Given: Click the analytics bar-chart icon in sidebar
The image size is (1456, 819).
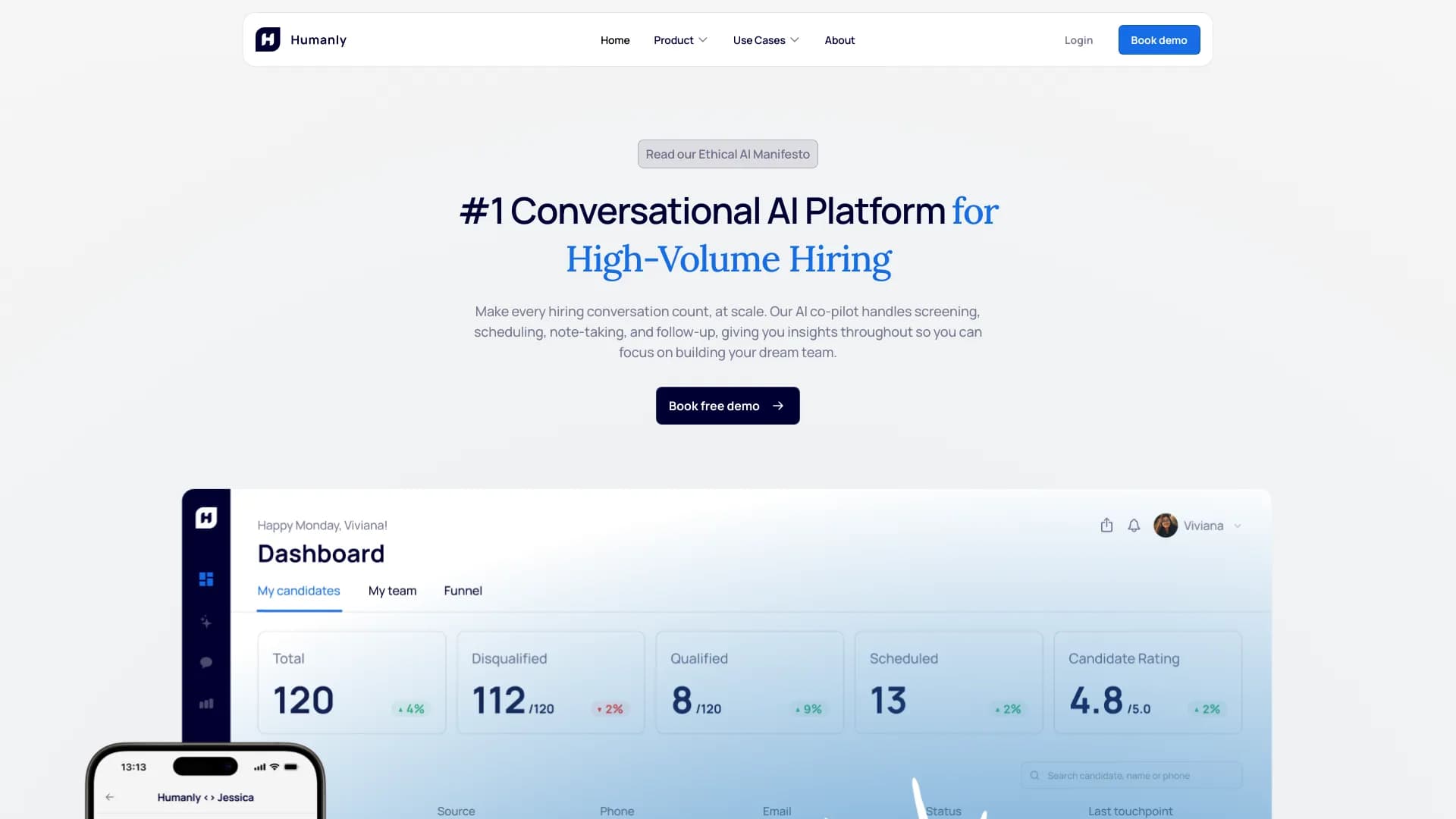Looking at the screenshot, I should coord(206,703).
